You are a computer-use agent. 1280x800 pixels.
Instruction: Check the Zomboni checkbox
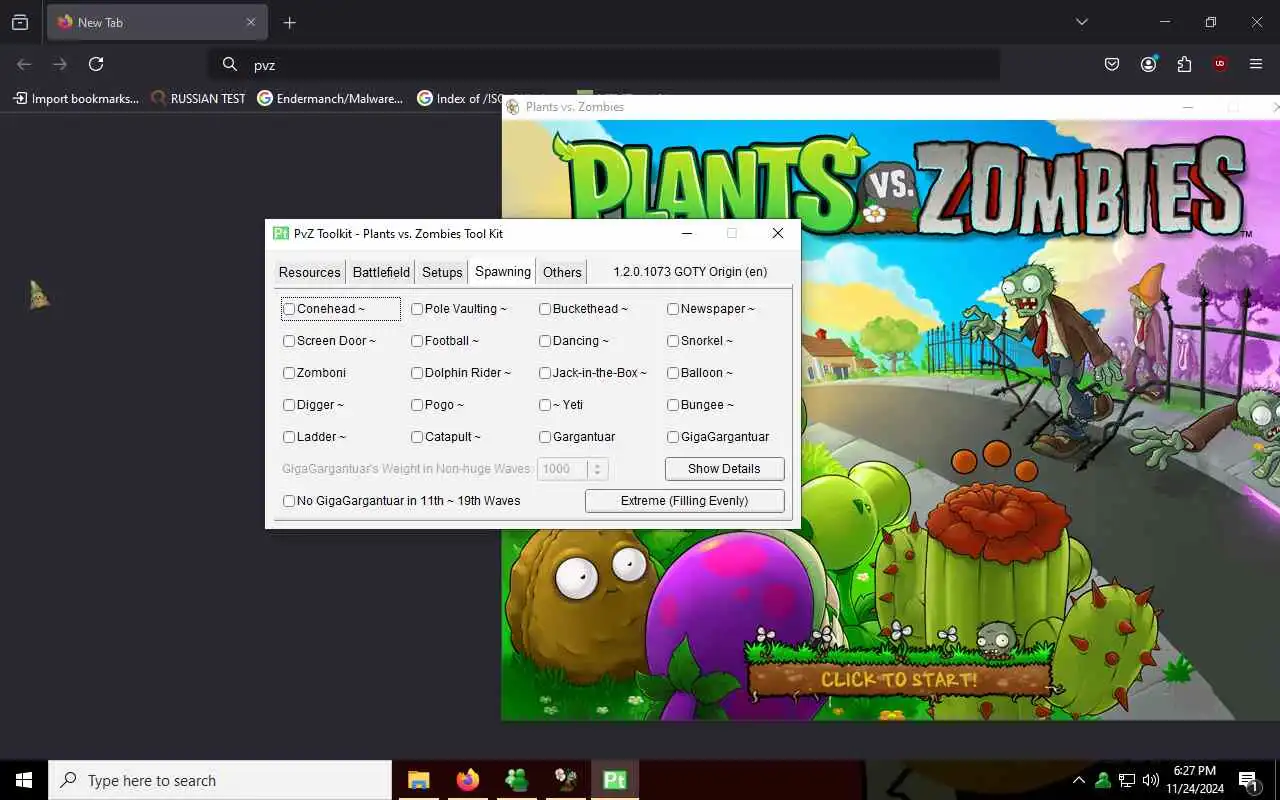(x=289, y=373)
